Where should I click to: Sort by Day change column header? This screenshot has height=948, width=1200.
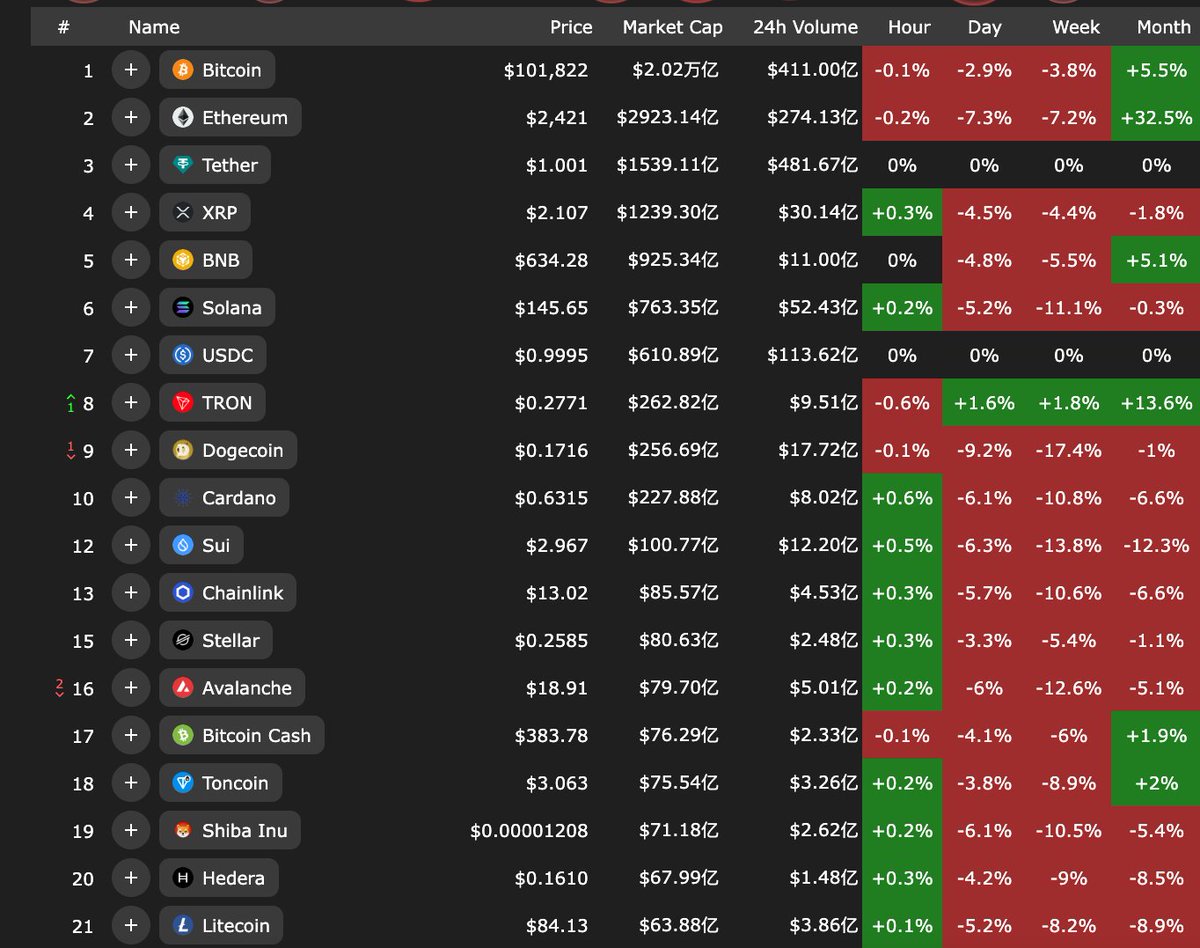[x=985, y=27]
